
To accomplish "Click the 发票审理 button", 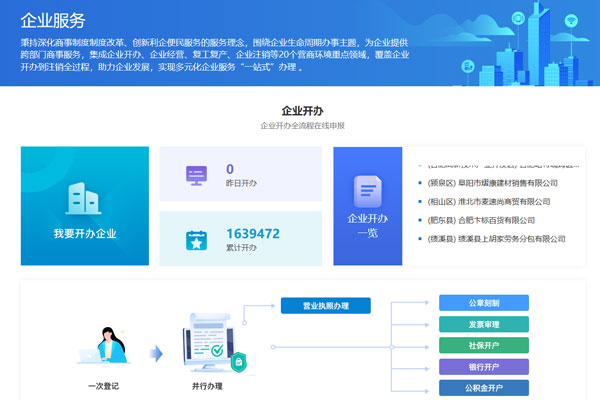I will [483, 324].
